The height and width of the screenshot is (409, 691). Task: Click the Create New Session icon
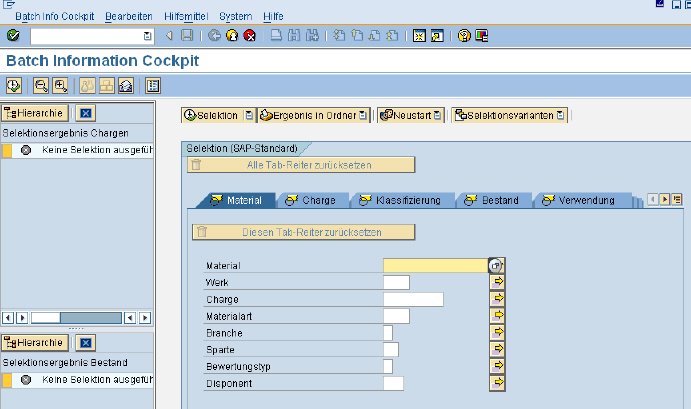pyautogui.click(x=419, y=35)
